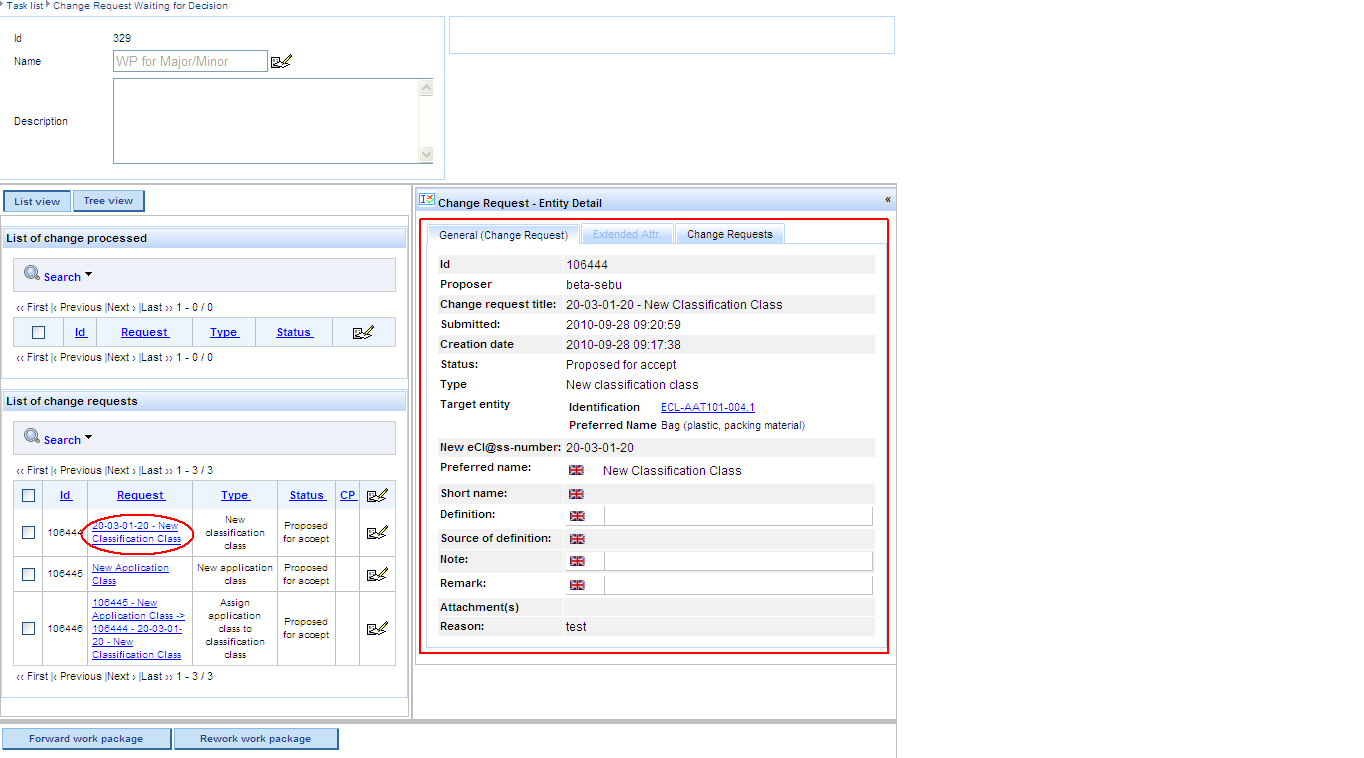Click into the Remark input field

pos(737,585)
